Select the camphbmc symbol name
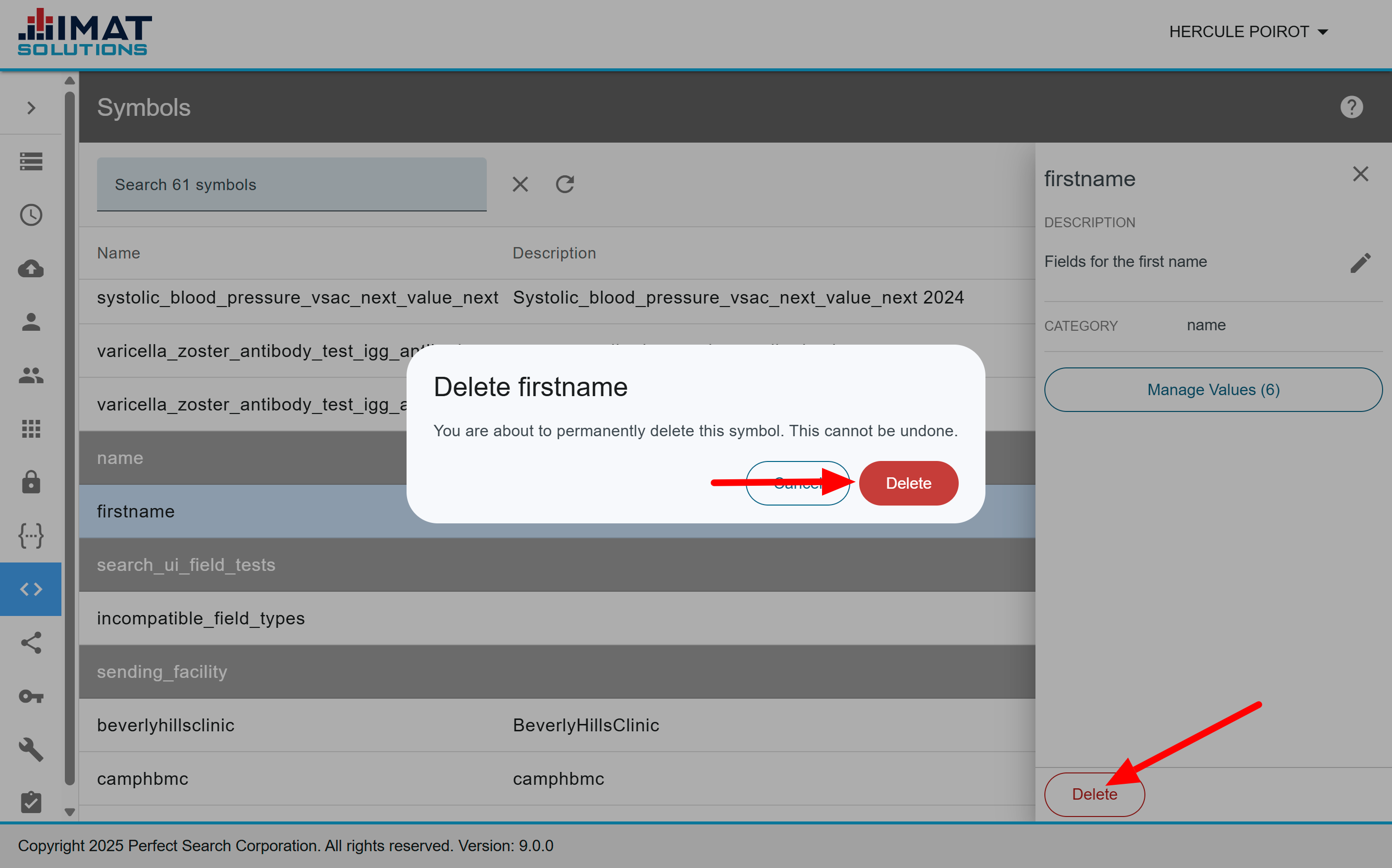 coord(142,778)
